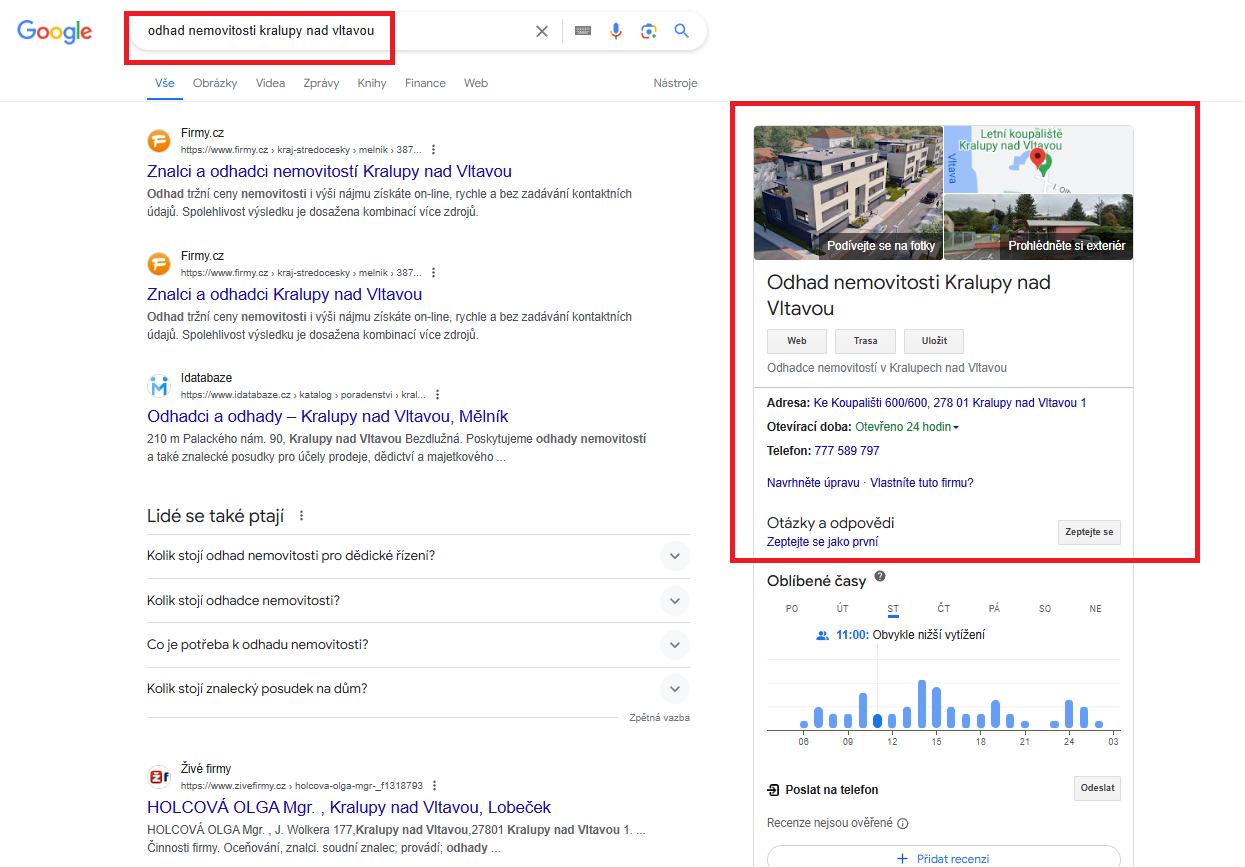Screen dimensions: 1245x867
Task: Click 'Vlastníte tuto firmu?' link
Action: coord(922,483)
